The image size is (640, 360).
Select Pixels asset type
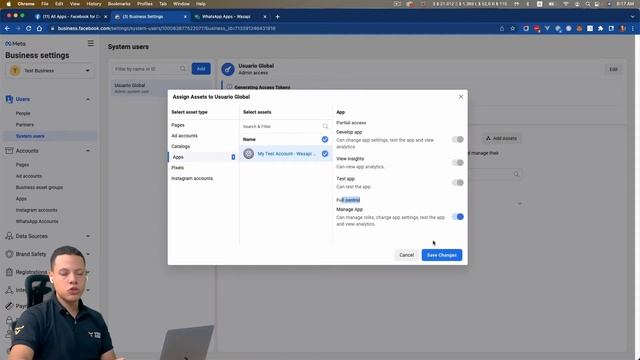click(178, 168)
